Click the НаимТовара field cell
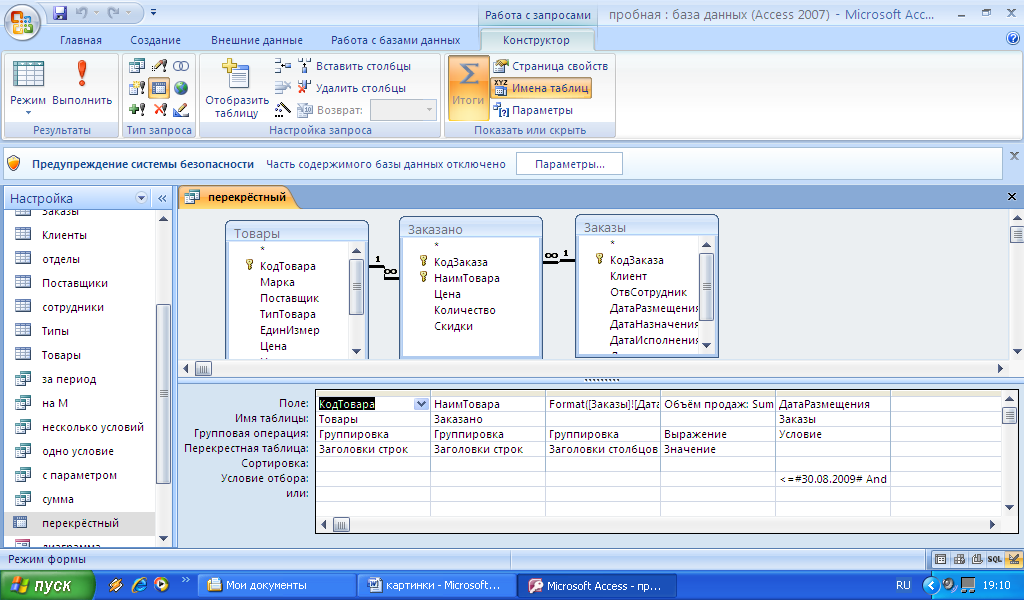Image resolution: width=1024 pixels, height=600 pixels. 488,404
